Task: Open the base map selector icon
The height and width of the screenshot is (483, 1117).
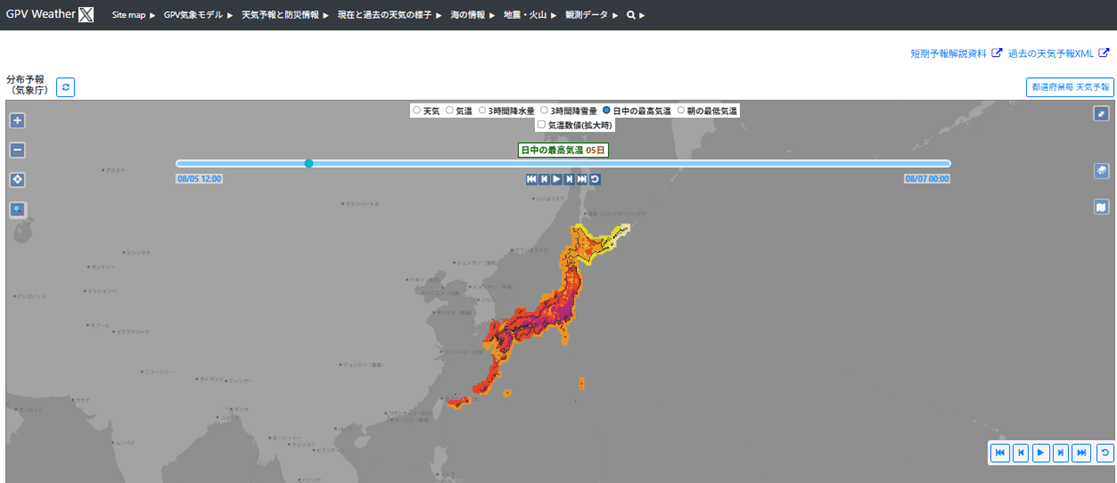Action: (x=1101, y=207)
